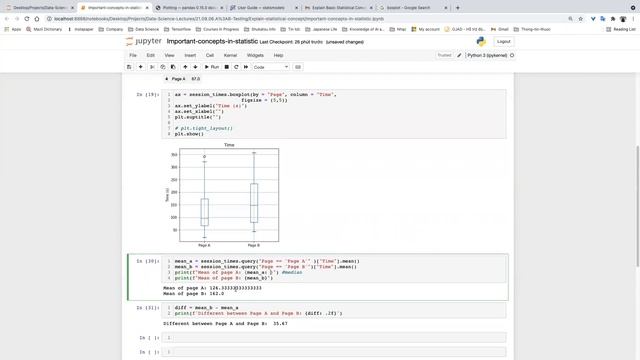The image size is (640, 360).
Task: Open the Reading List panel
Action: point(621,29)
